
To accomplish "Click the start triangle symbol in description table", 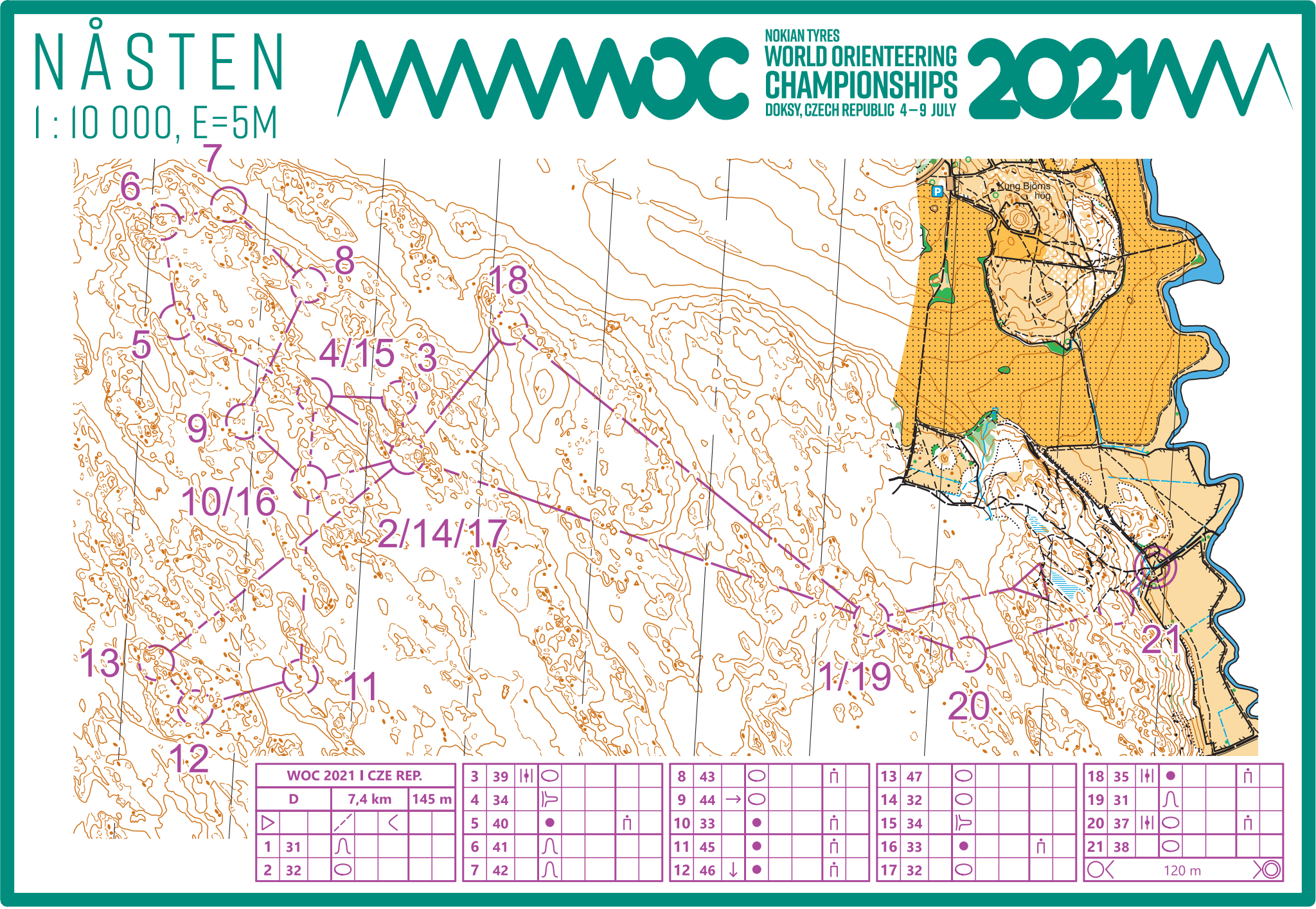I will point(269,823).
